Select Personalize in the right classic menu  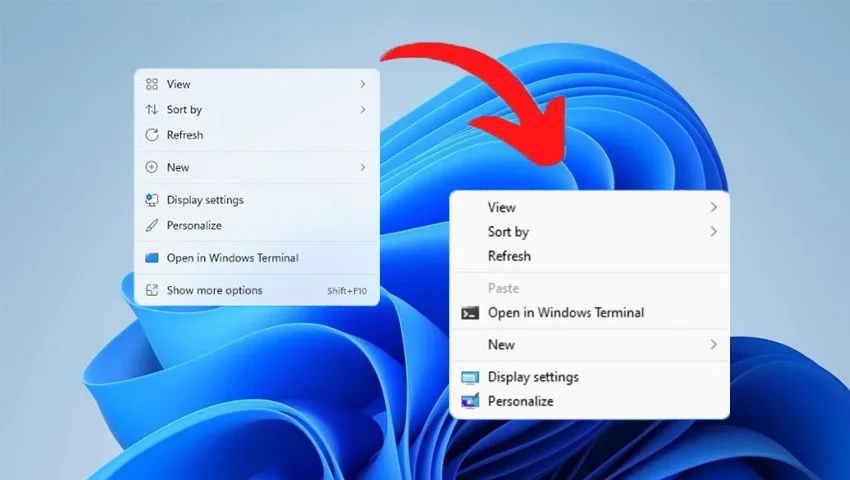590,401
